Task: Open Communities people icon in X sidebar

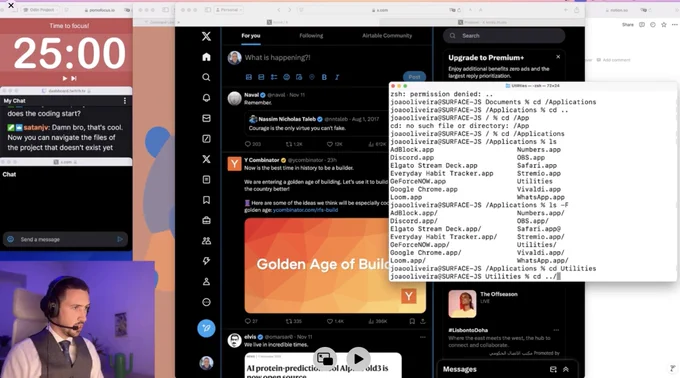Action: (x=206, y=241)
